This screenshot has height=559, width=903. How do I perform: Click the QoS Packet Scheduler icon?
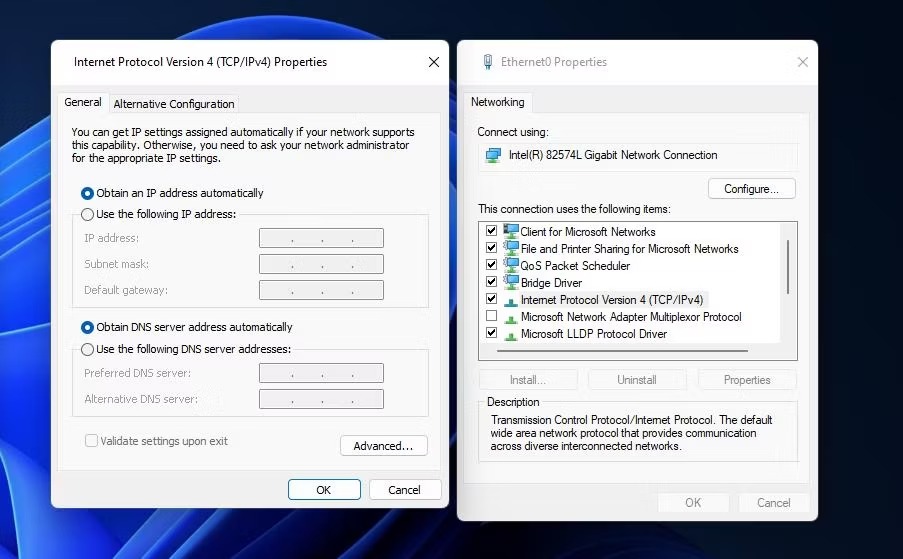click(511, 265)
